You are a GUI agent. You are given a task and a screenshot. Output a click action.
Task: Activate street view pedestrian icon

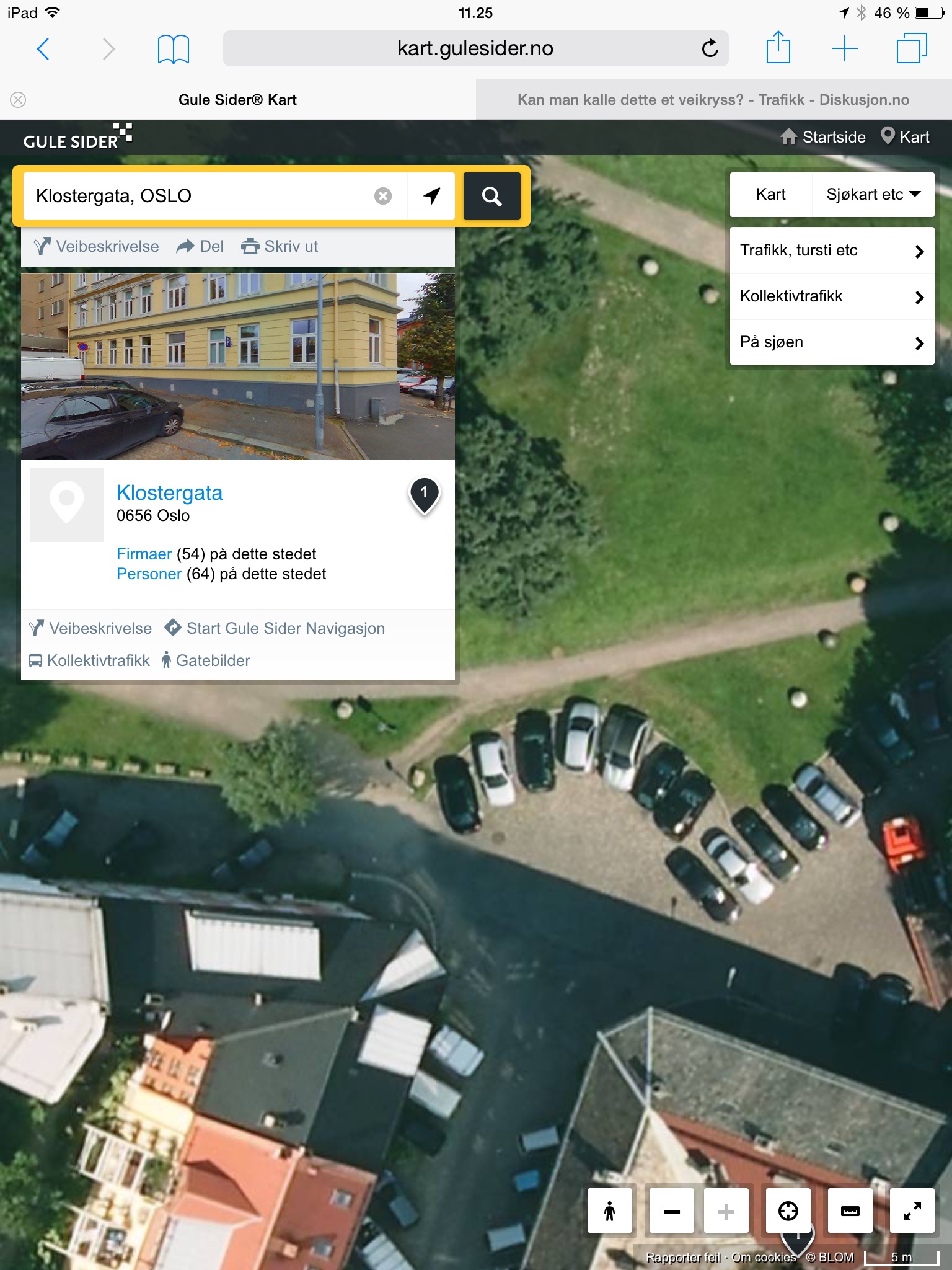(610, 1210)
